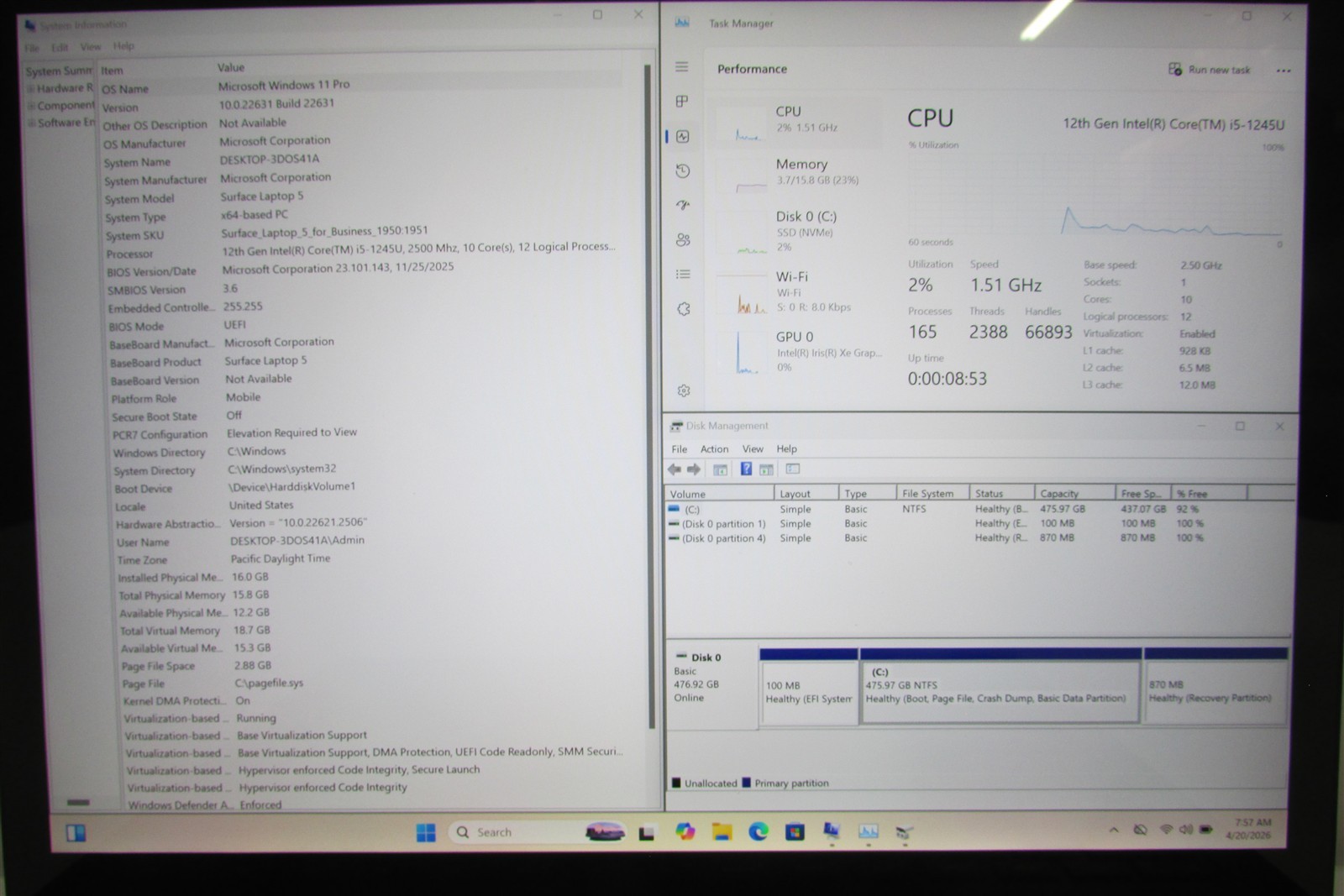Open Help menu in Disk Management
This screenshot has width=1344, height=896.
(786, 449)
